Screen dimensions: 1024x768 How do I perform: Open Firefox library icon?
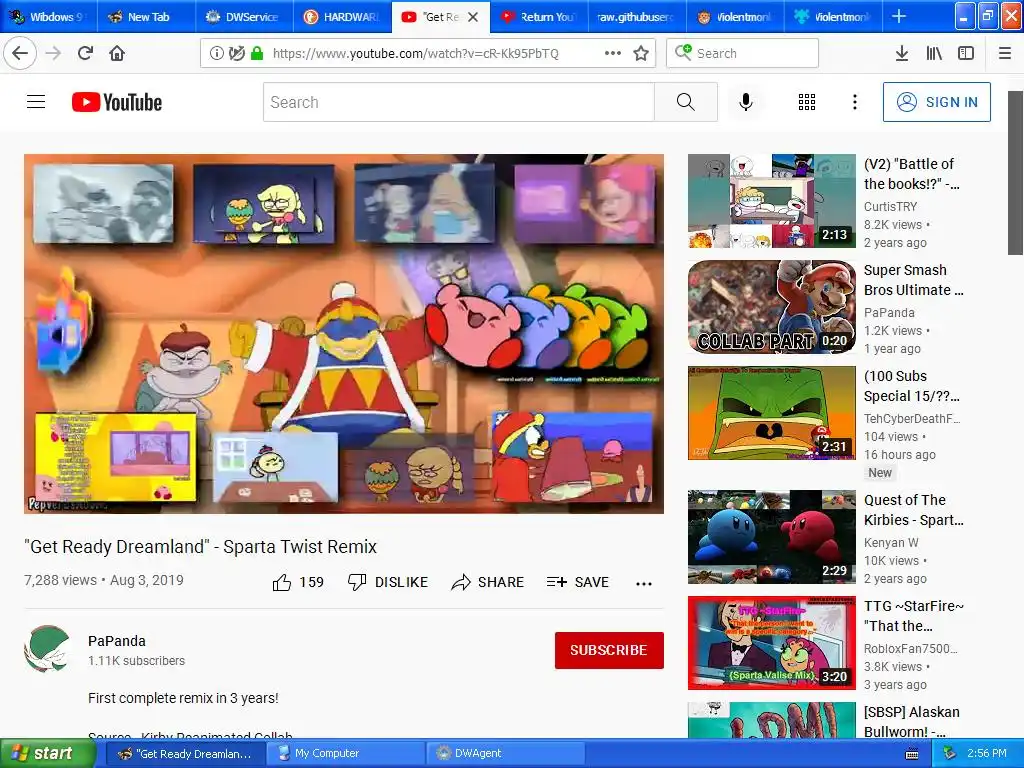(x=934, y=53)
